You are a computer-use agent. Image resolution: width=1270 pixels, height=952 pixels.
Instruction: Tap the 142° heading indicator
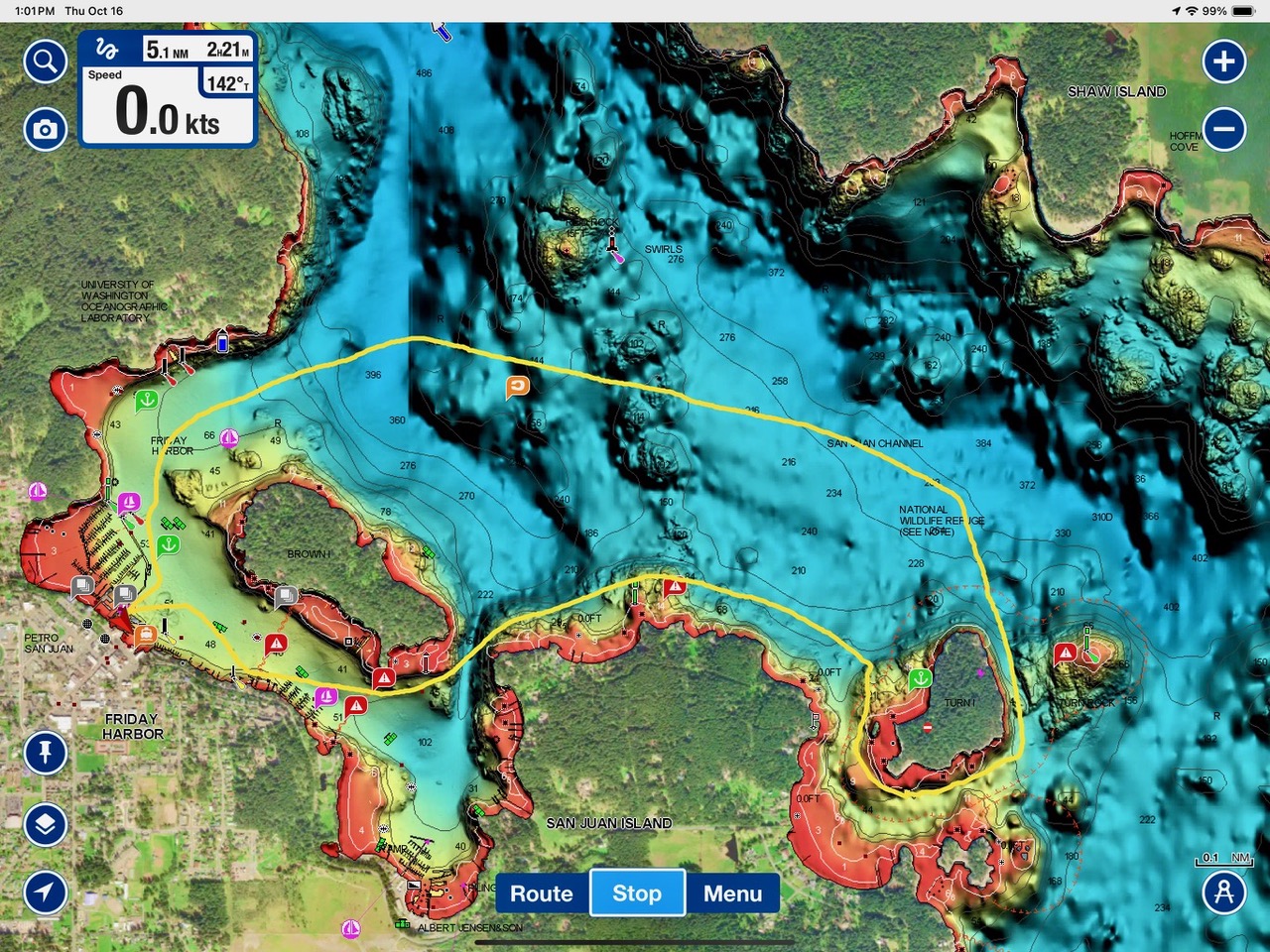pyautogui.click(x=228, y=84)
